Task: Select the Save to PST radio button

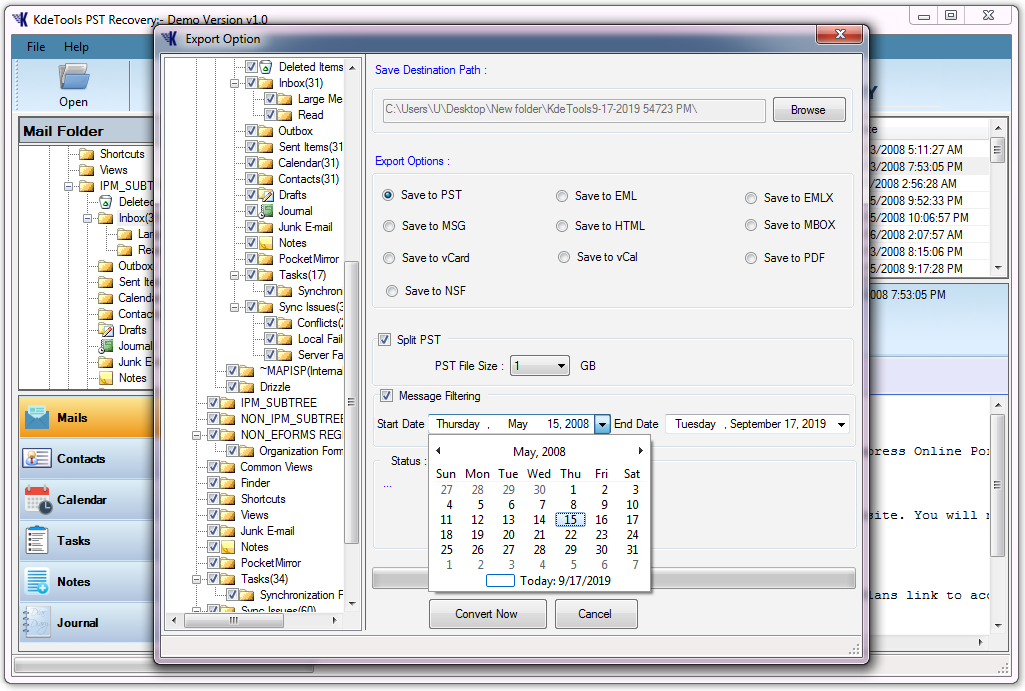Action: pos(388,195)
